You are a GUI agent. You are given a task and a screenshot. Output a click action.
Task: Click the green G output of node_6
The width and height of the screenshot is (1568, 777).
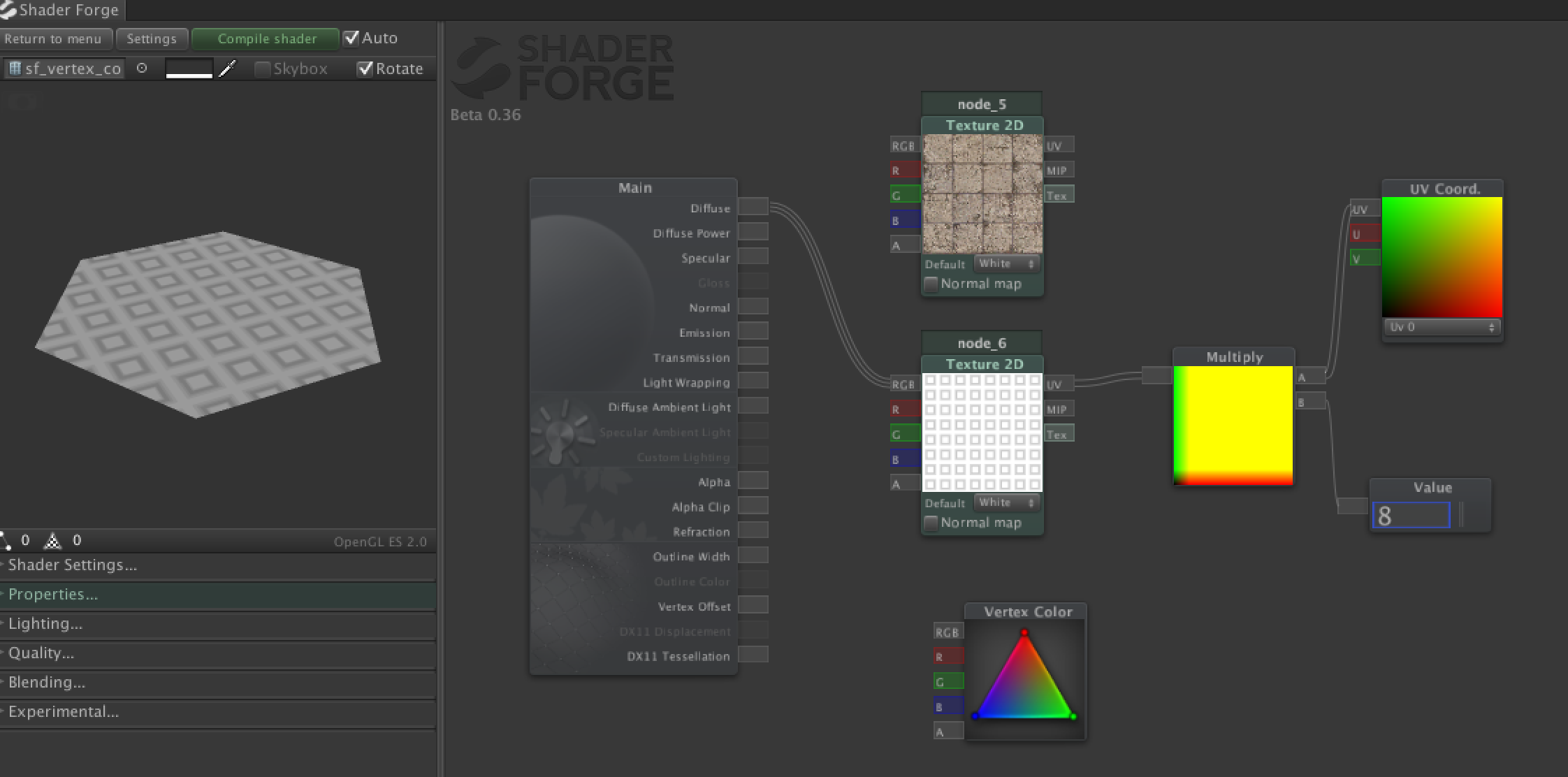pyautogui.click(x=905, y=434)
